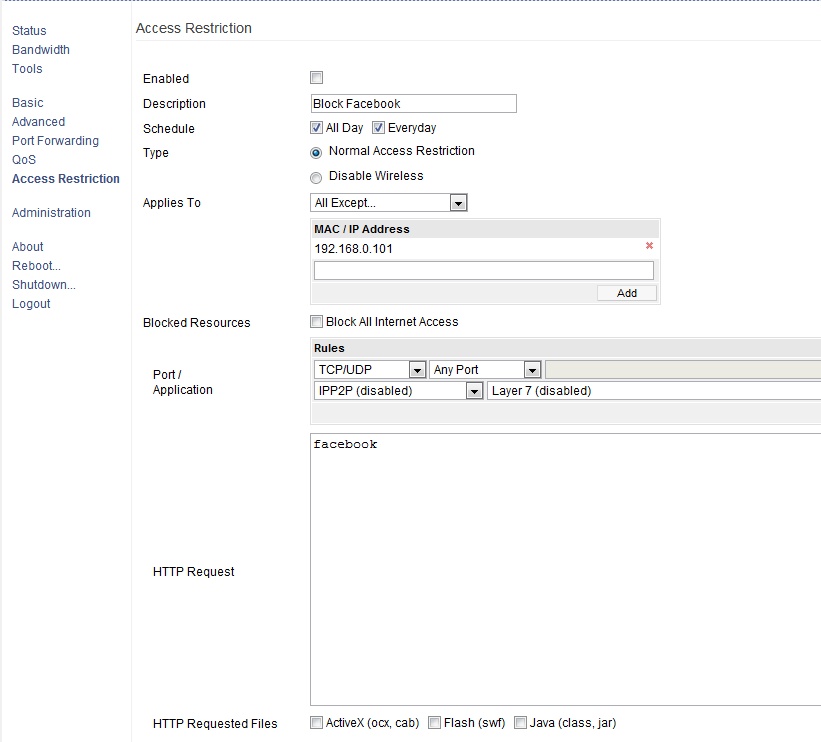Image resolution: width=821 pixels, height=742 pixels.
Task: Uncheck the Everyday schedule checkbox
Action: pos(379,128)
